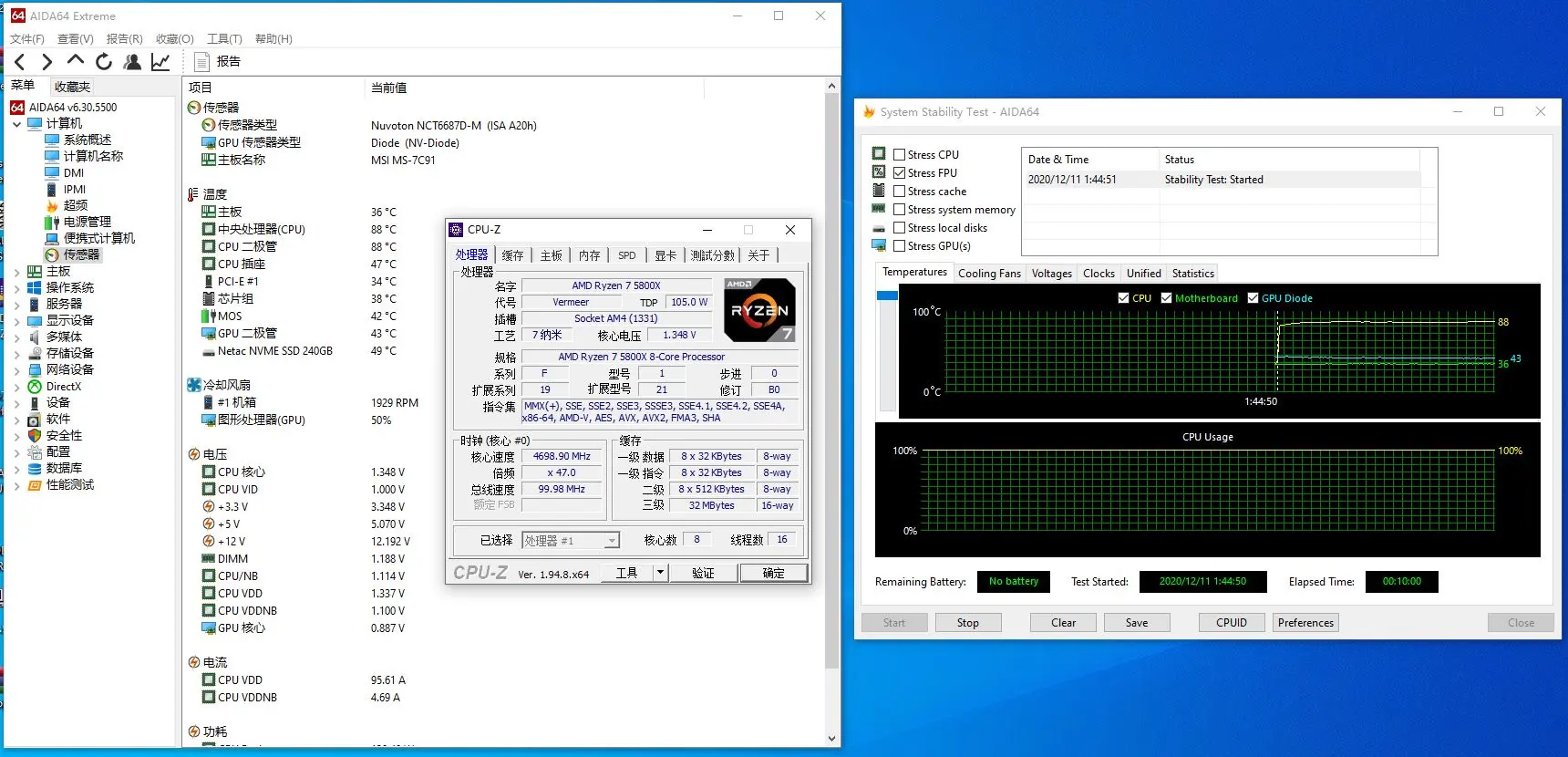Click forward arrow in AIDA64 toolbar
The height and width of the screenshot is (757, 1568).
coord(46,62)
